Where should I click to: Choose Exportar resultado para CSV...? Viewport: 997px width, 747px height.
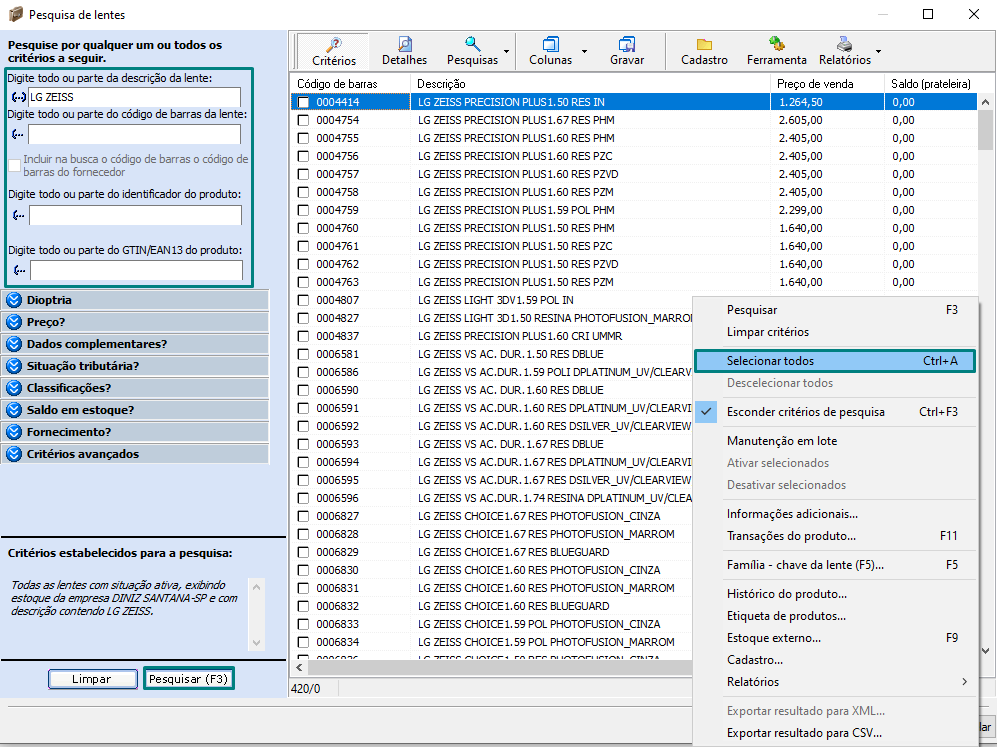835,733
